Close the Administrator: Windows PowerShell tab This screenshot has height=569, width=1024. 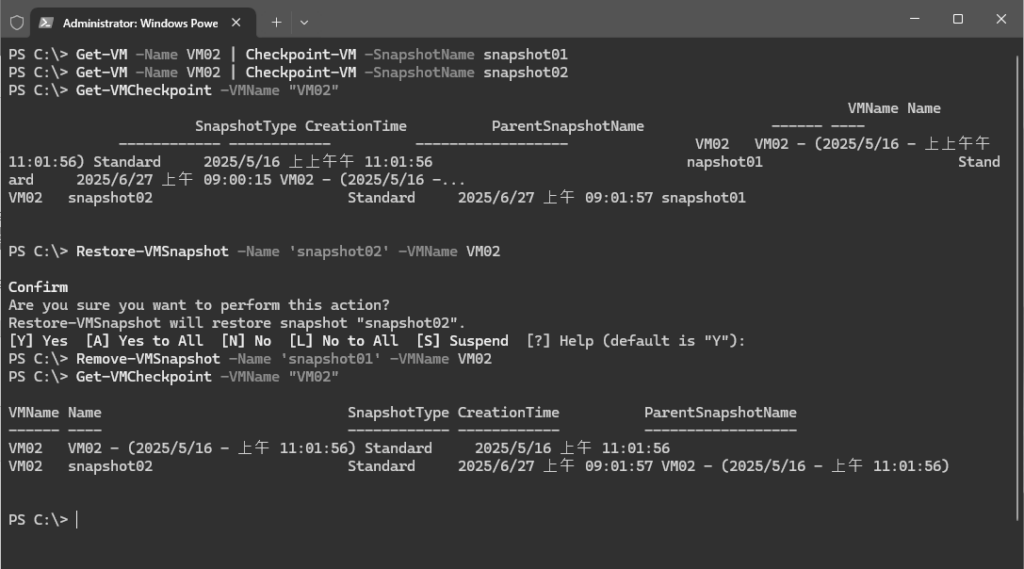[x=236, y=22]
